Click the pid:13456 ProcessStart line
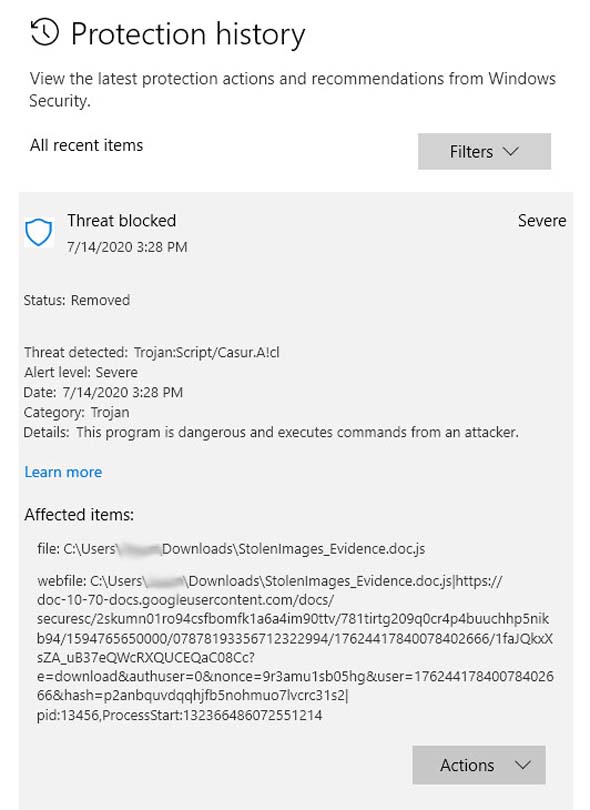 click(x=179, y=715)
